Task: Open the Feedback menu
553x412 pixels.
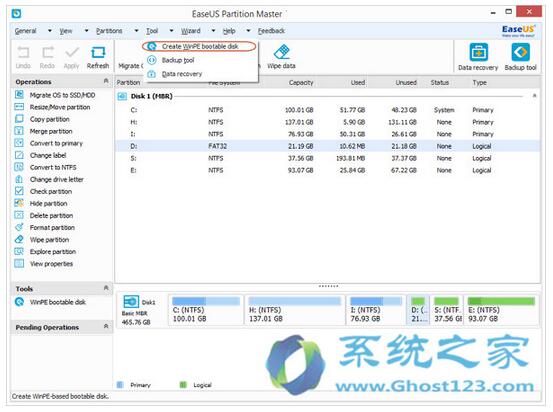Action: pos(271,31)
